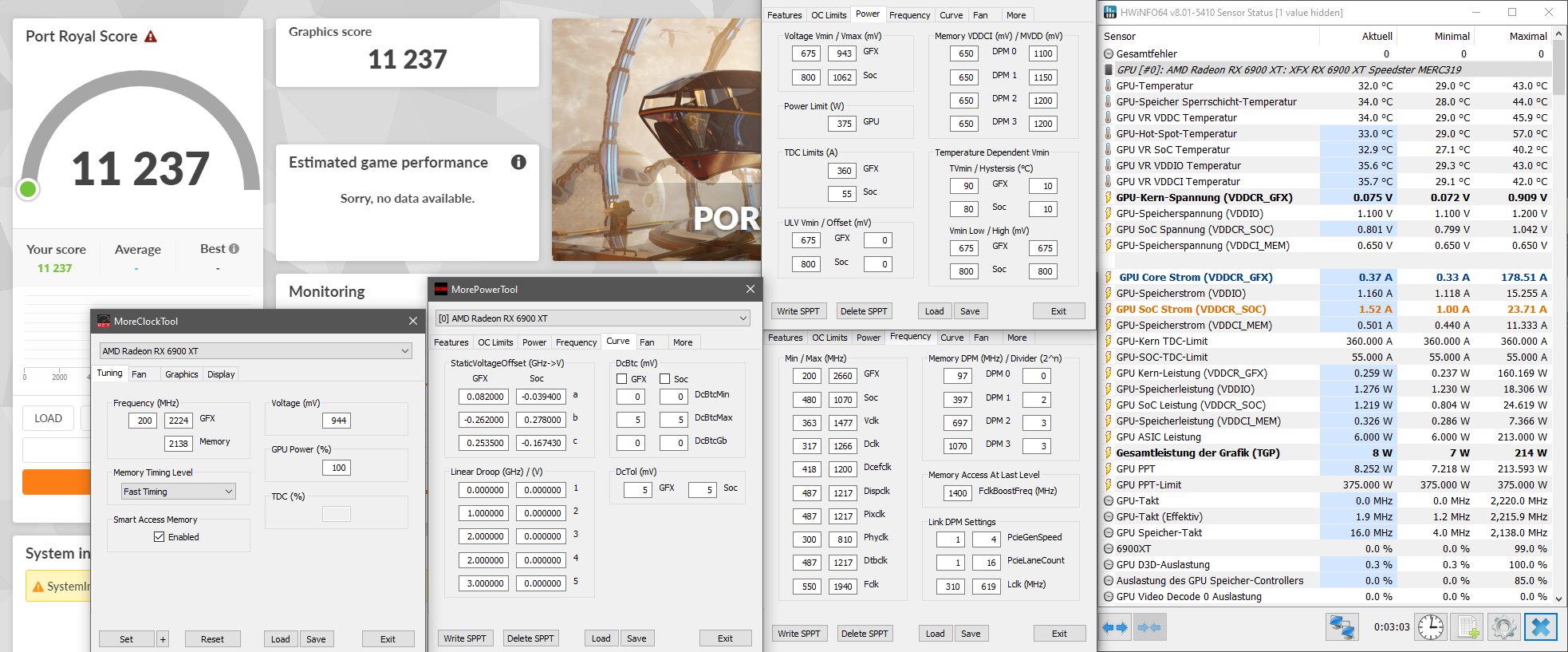Click the SystemInfo warning icon
Viewport: 1568px width, 652px height.
pos(37,587)
